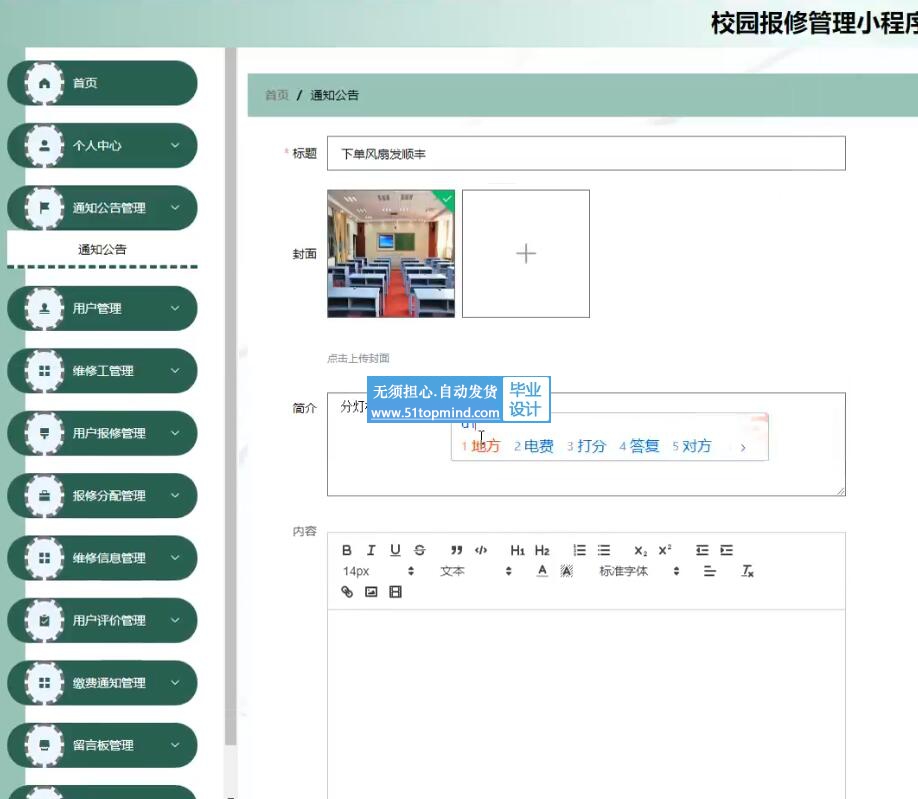Toggle the 通知公告管理 chevron arrow
The image size is (918, 799).
[175, 208]
